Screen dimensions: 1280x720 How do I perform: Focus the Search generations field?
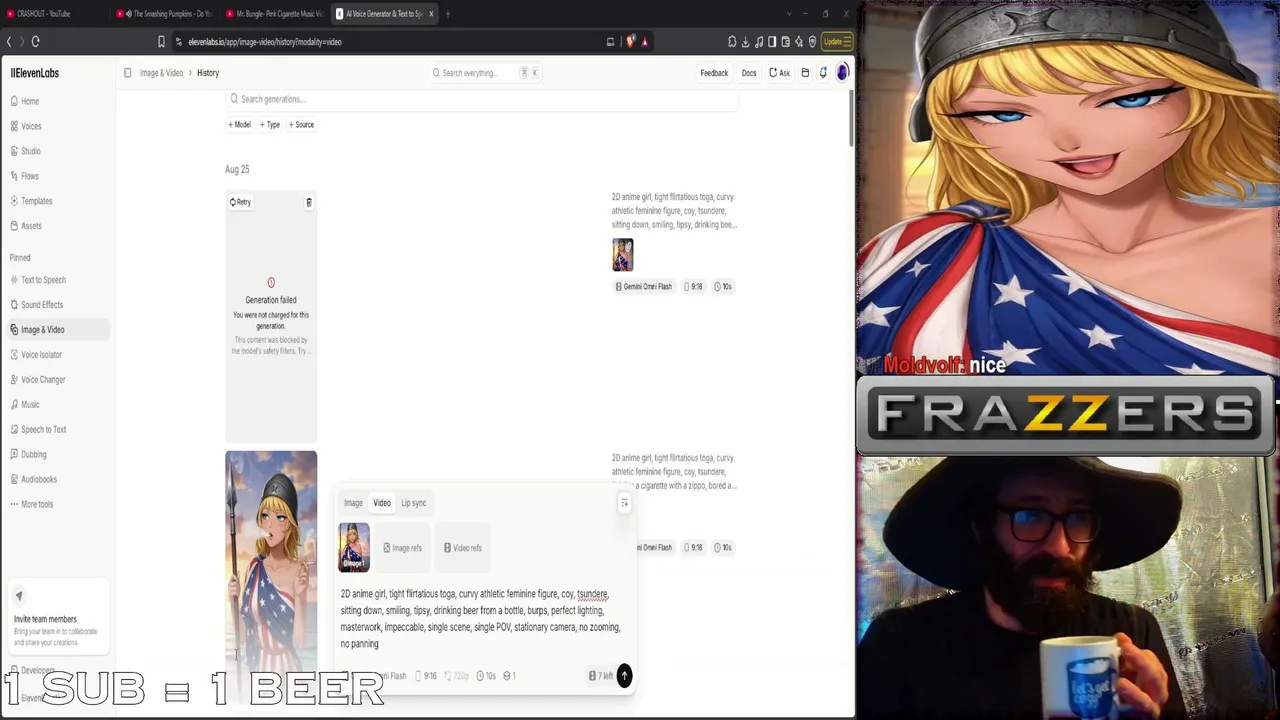482,99
